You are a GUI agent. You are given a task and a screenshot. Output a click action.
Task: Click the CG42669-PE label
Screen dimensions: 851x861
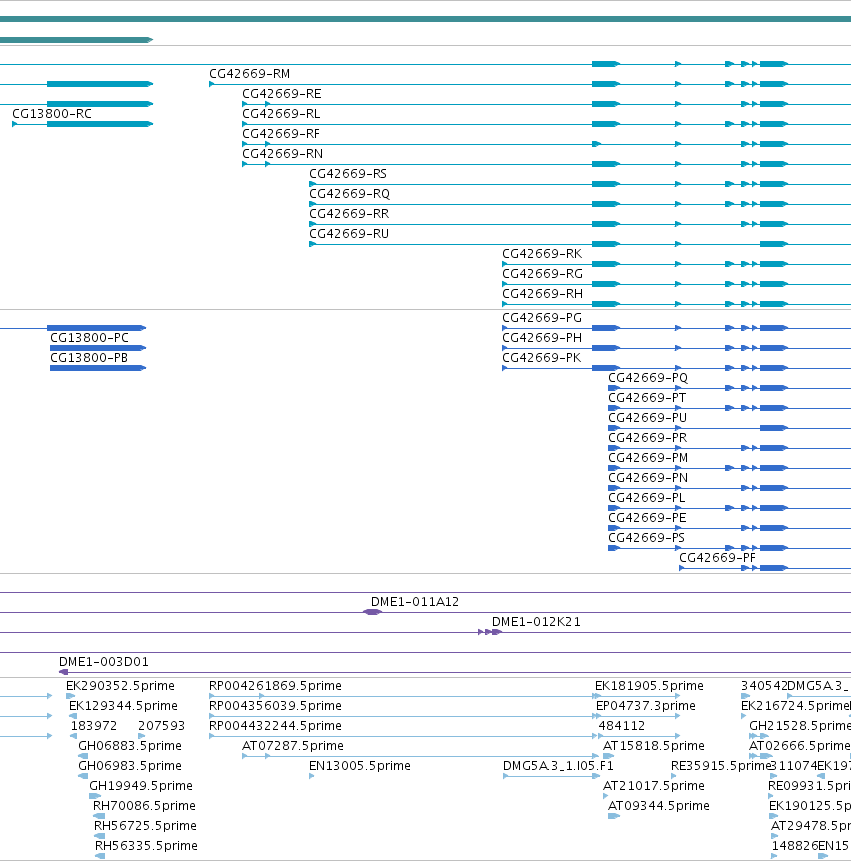647,518
